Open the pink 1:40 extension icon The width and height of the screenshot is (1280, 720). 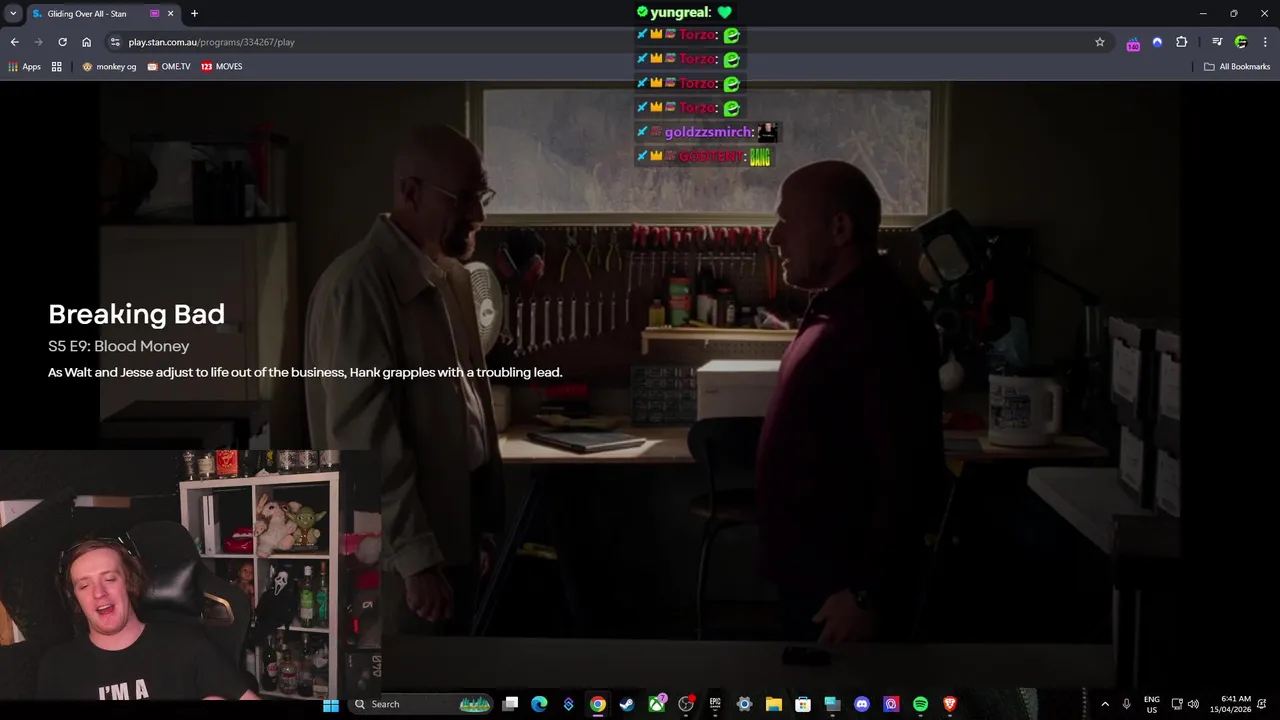1133,43
